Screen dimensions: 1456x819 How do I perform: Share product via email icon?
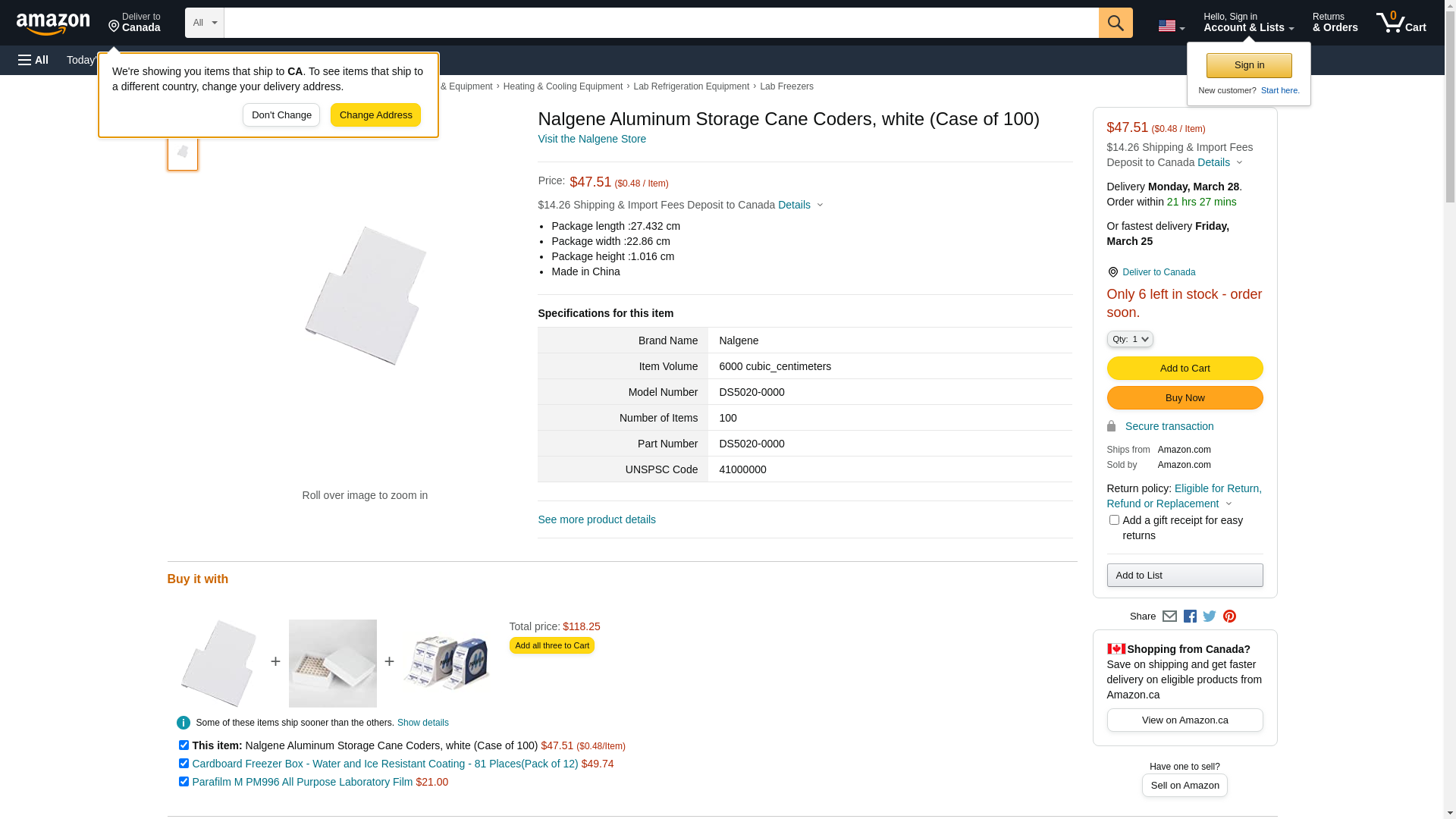1169,617
